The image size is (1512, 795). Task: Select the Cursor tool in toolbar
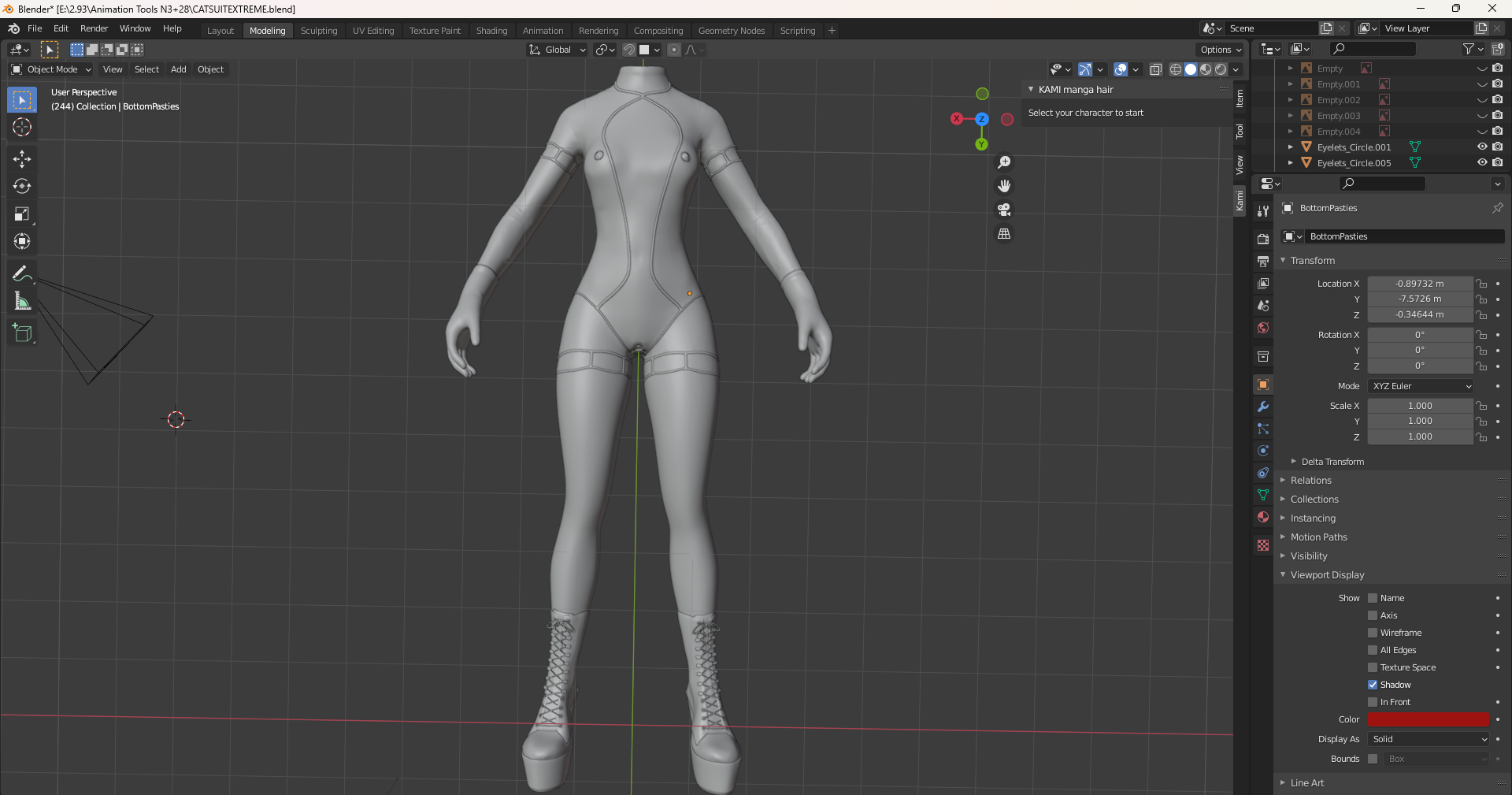(22, 128)
